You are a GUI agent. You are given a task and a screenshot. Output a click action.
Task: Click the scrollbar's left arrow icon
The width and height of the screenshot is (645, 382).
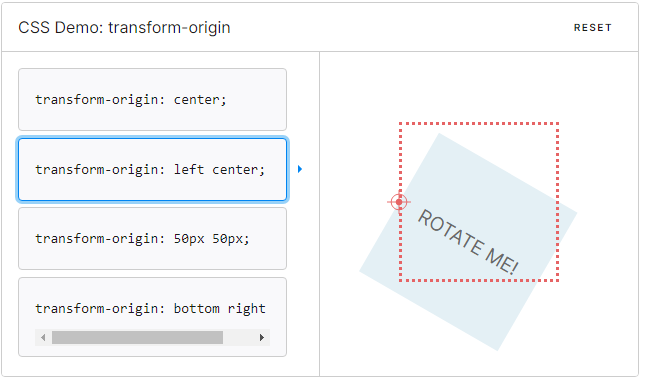(43, 338)
